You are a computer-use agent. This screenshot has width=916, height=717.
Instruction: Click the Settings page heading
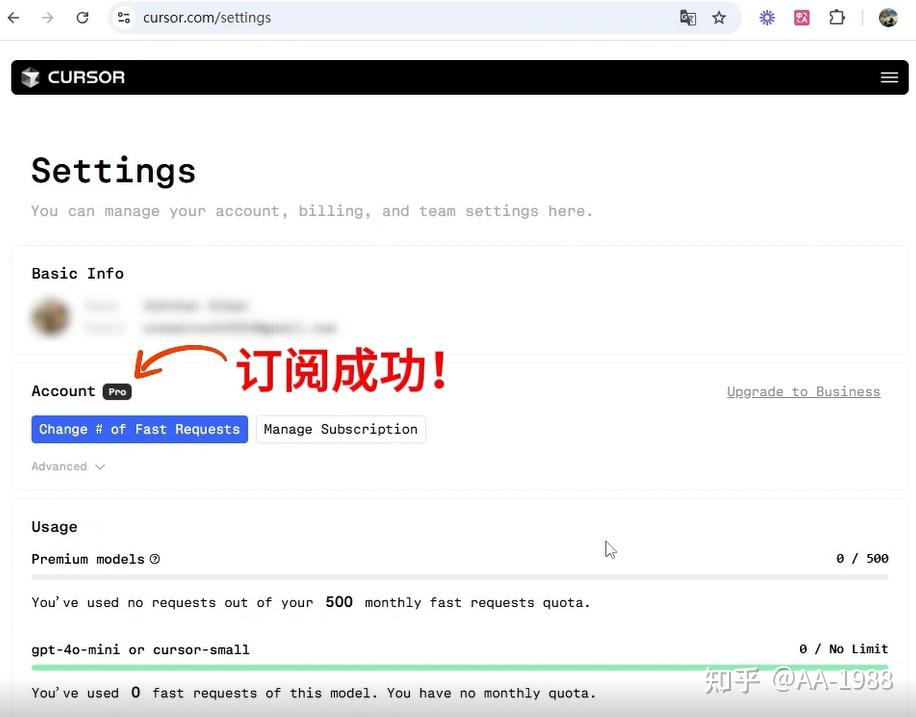[x=113, y=170]
